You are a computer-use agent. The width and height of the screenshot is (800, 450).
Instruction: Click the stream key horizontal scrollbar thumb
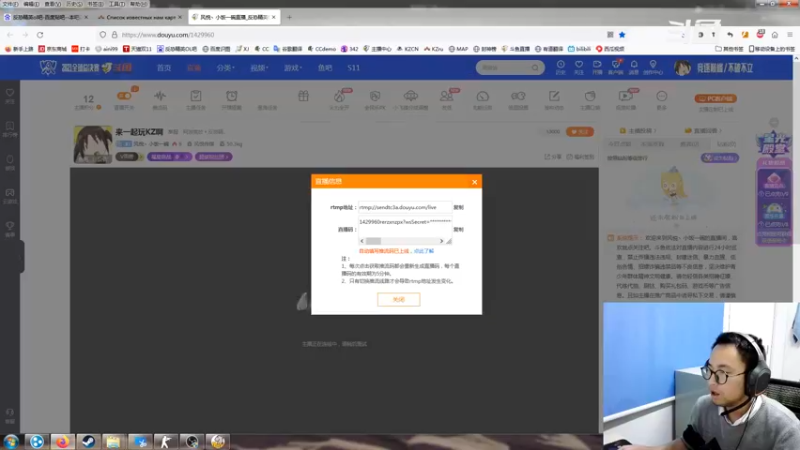(373, 241)
